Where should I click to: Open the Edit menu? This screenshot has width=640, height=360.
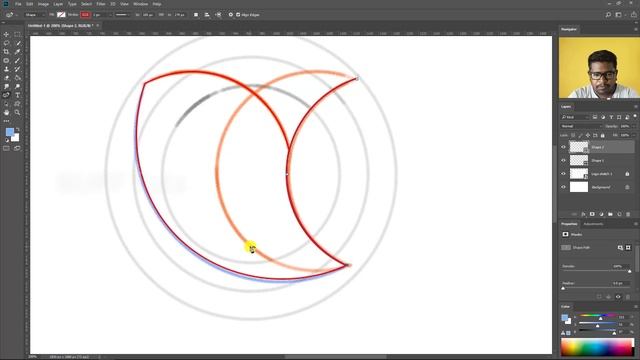[29, 4]
